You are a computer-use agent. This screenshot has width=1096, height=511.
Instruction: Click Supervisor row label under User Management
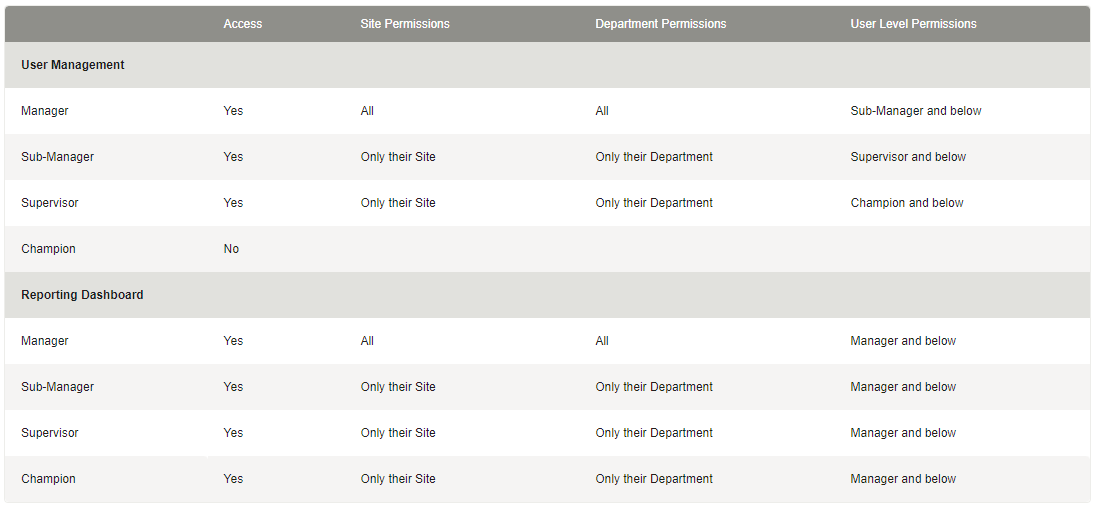tap(50, 203)
